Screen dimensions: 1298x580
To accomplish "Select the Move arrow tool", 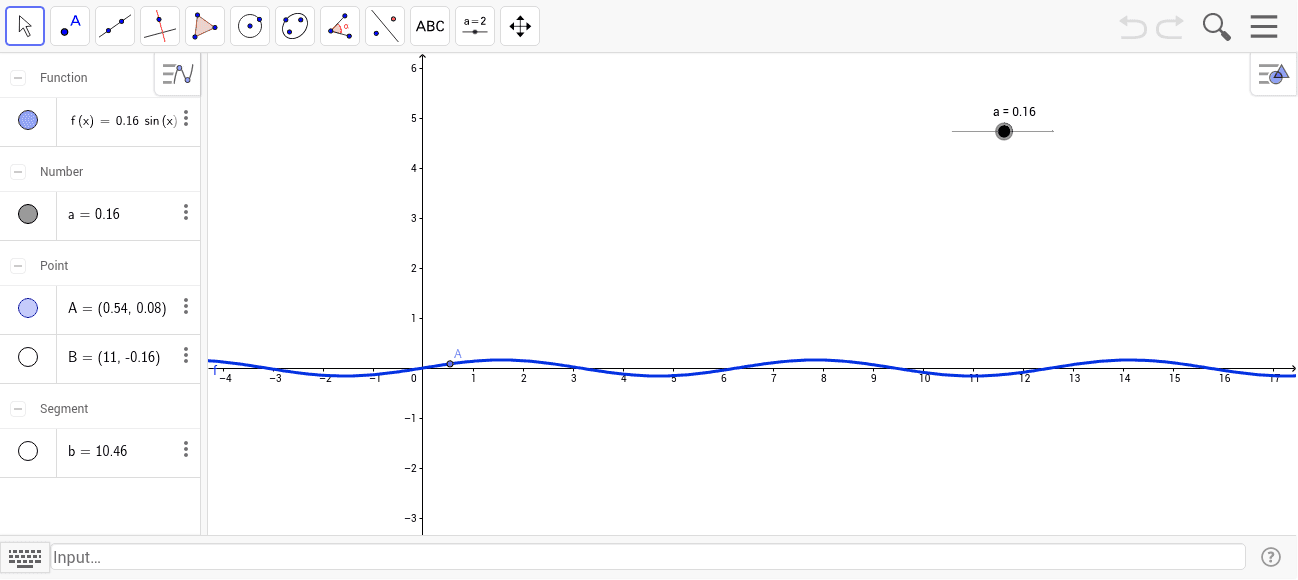I will click(25, 26).
